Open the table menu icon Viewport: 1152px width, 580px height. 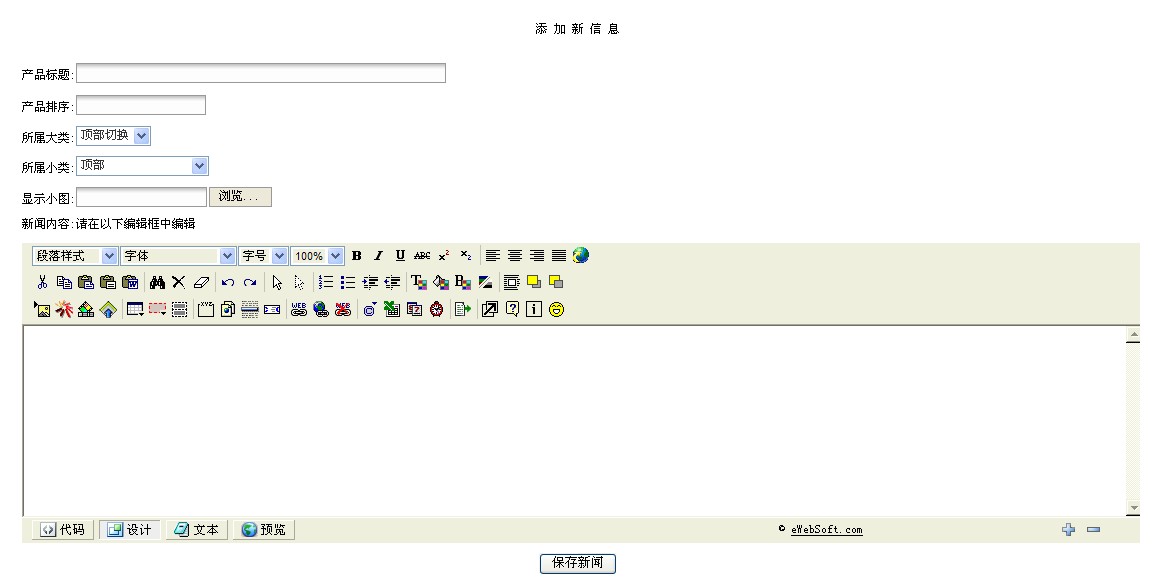coord(135,309)
